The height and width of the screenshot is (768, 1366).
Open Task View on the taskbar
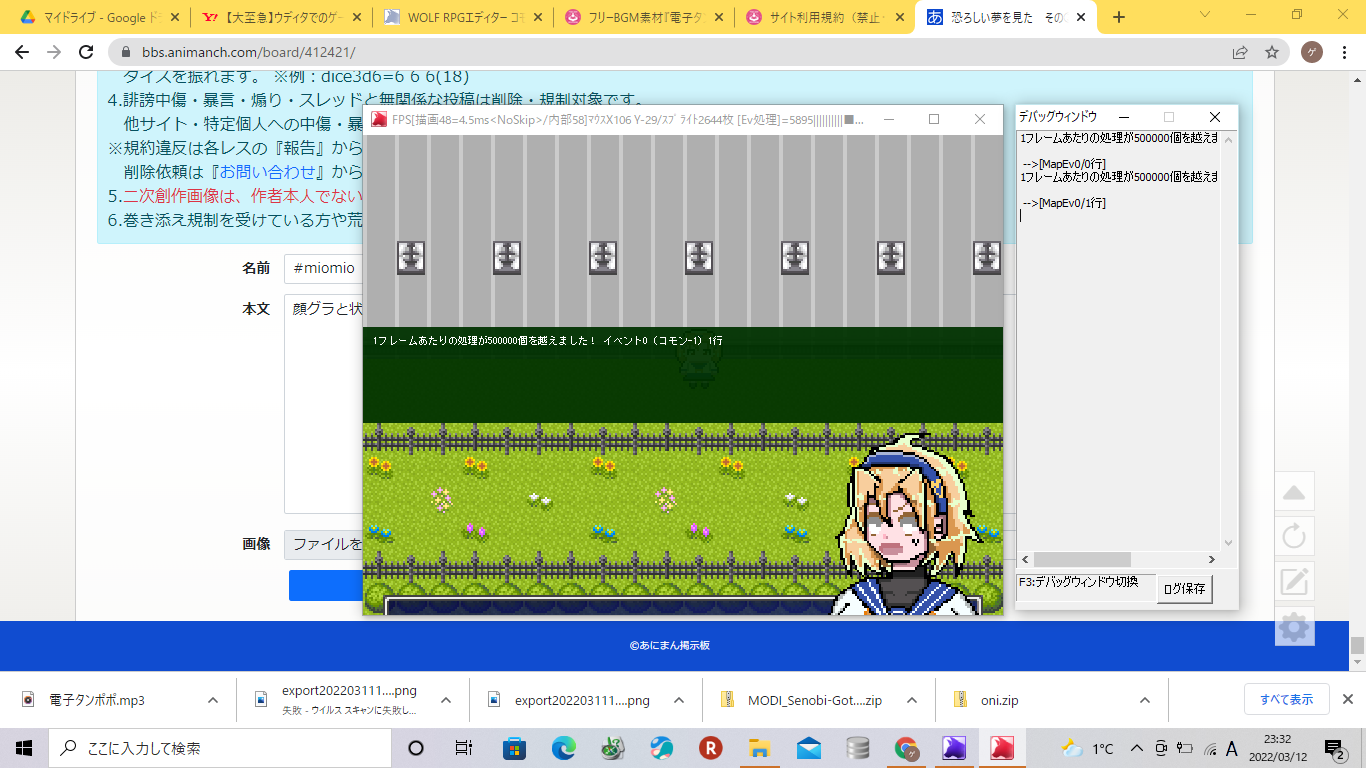click(464, 748)
